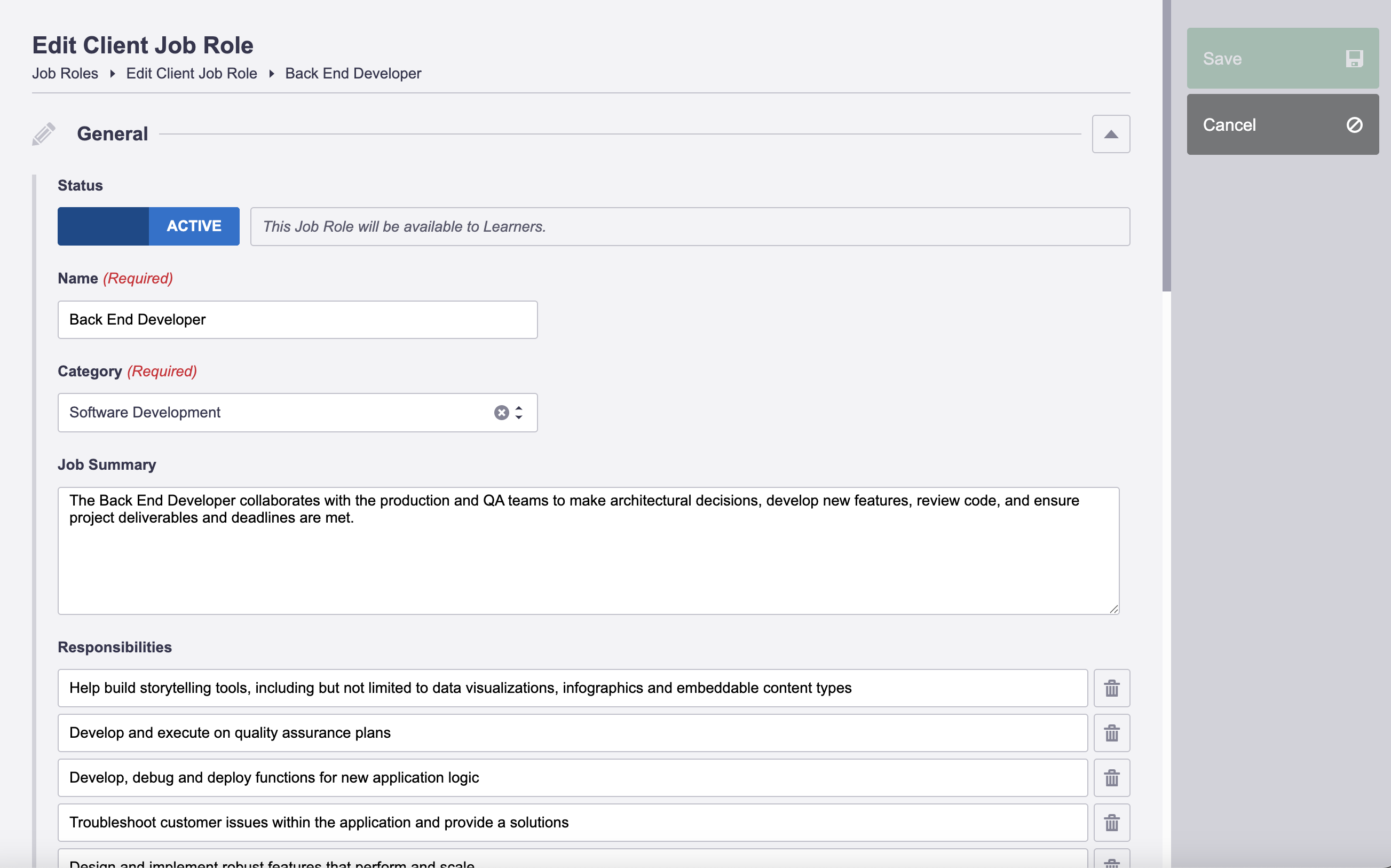Click the Responsibilities label
Viewport: 1391px width, 868px height.
(114, 647)
